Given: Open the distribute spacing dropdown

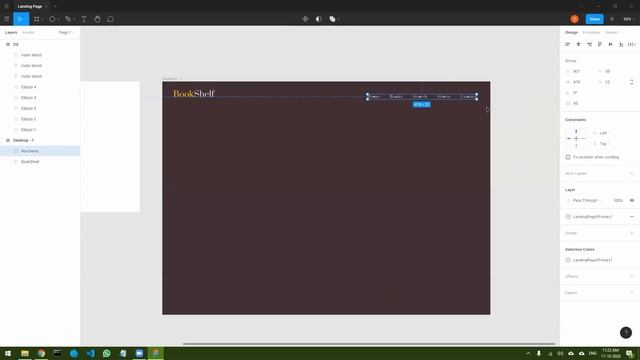Looking at the screenshot, I should point(632,44).
